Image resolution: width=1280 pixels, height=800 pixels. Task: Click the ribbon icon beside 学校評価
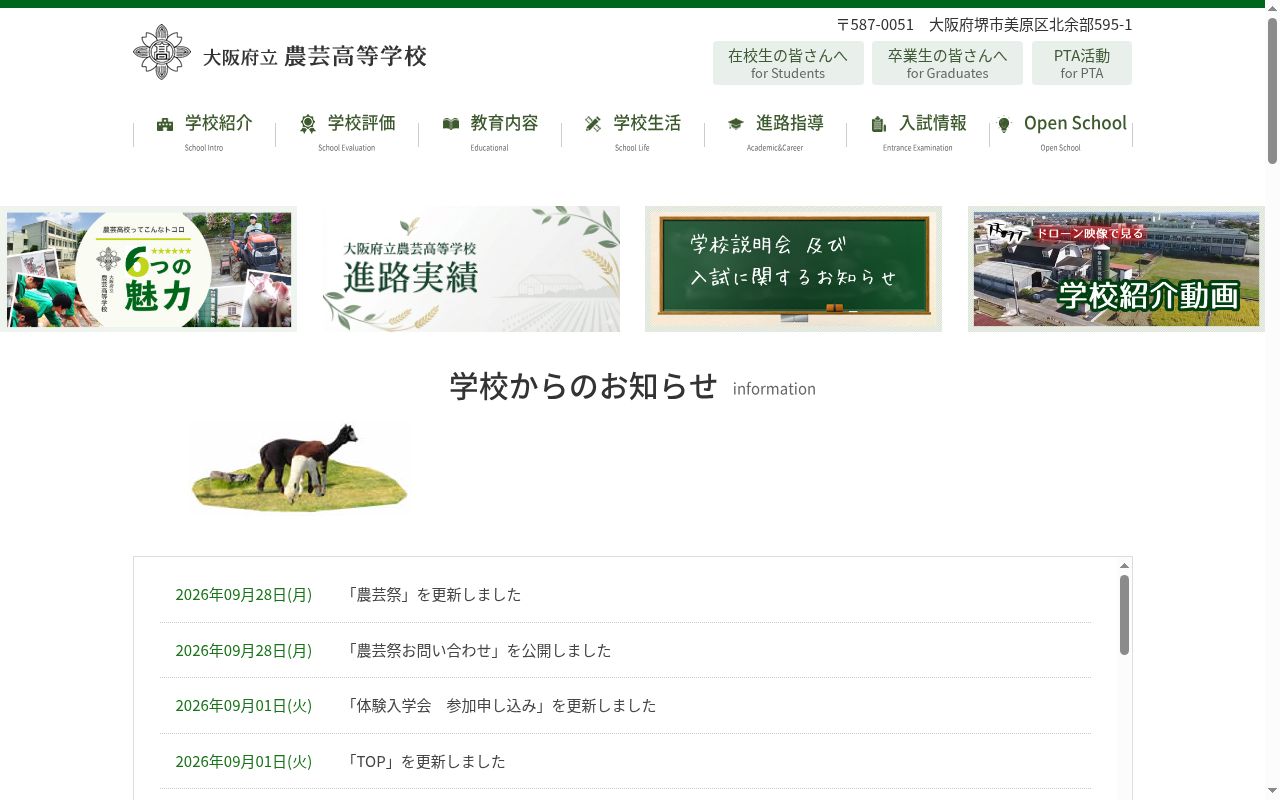308,124
